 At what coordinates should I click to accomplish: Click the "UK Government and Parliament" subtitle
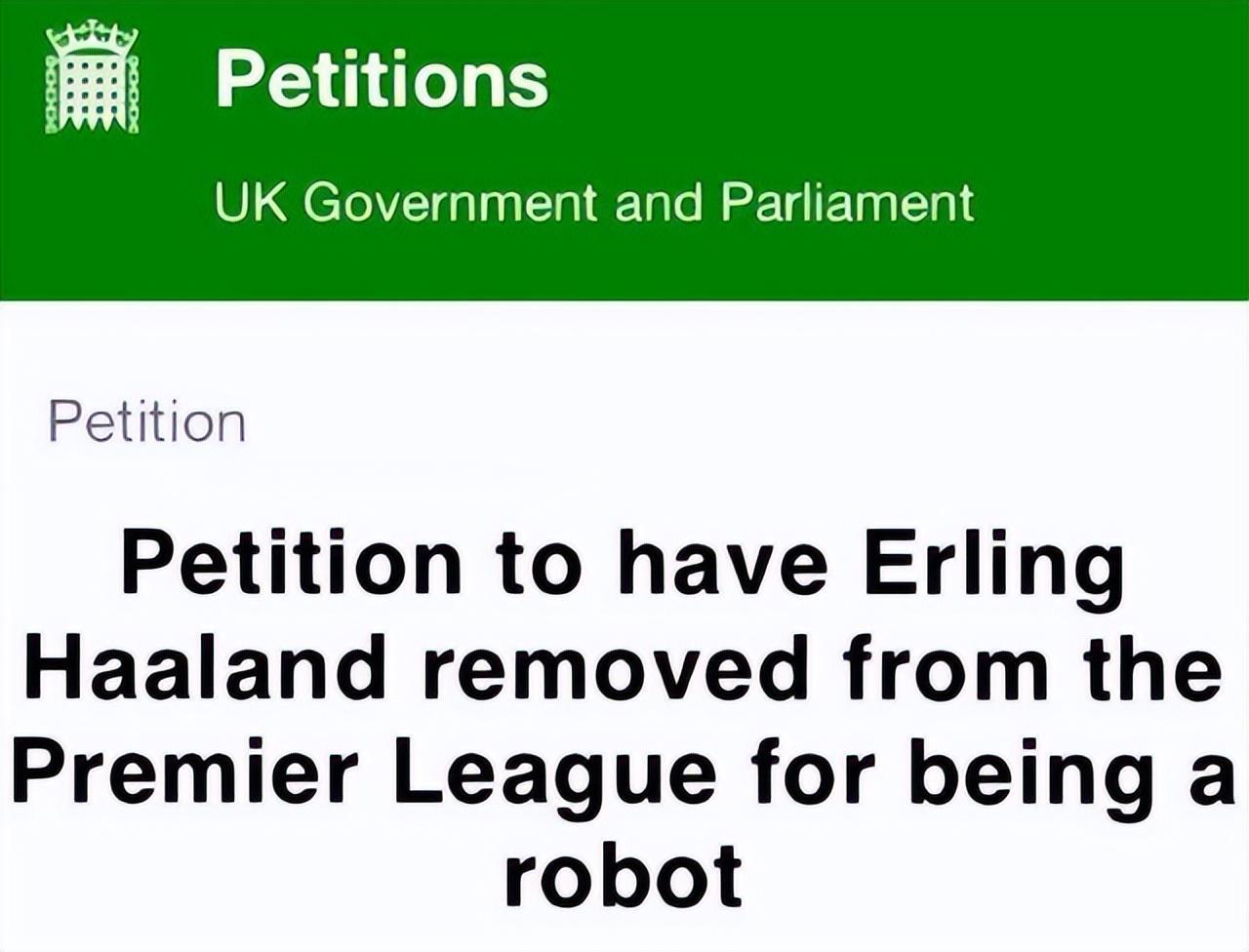pyautogui.click(x=593, y=202)
